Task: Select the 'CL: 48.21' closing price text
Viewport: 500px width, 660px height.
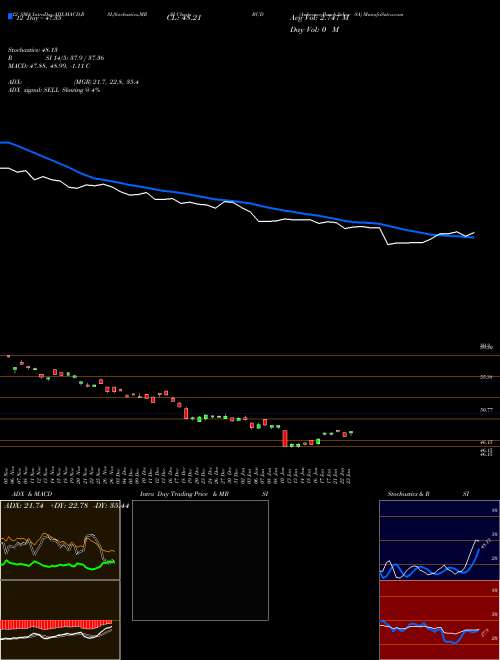Action: pos(185,18)
